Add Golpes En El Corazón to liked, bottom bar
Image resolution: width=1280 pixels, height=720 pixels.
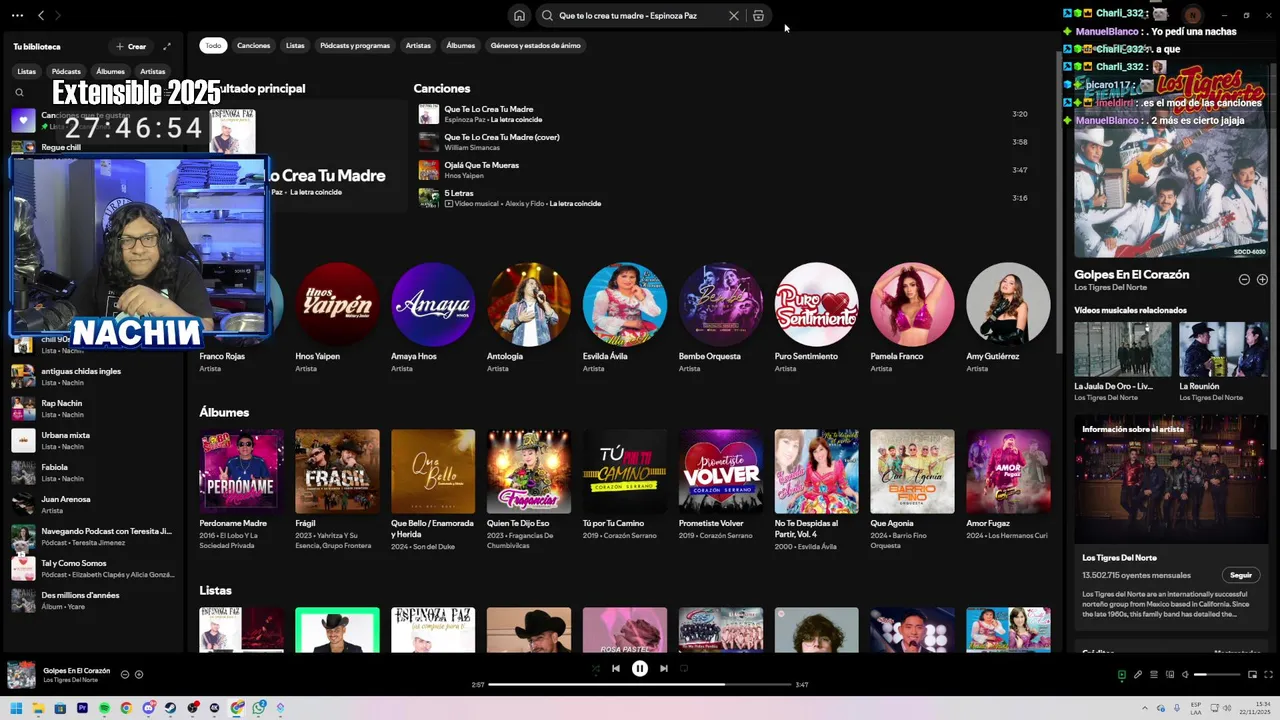(139, 674)
